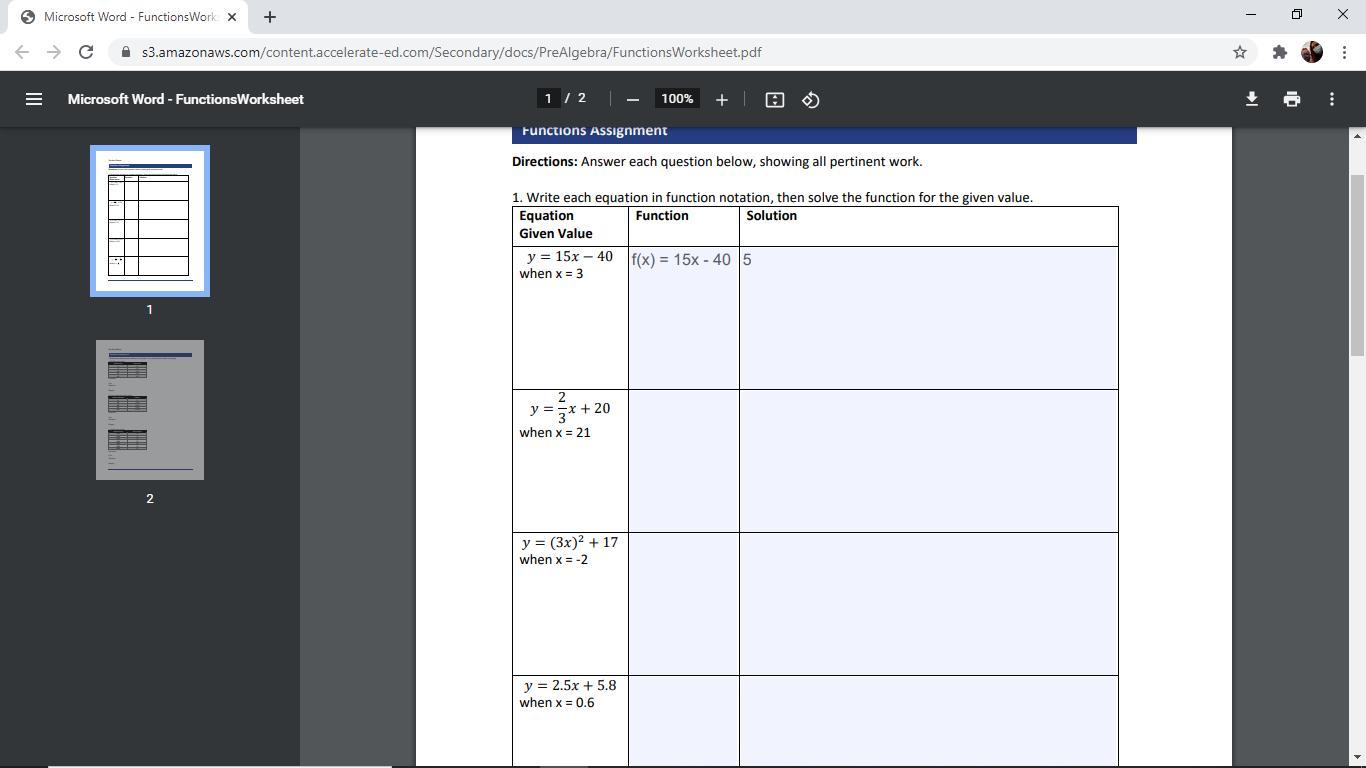Screen dimensions: 1366x768
Task: Select the FunctionsWorksheet browser tab
Action: [x=128, y=17]
